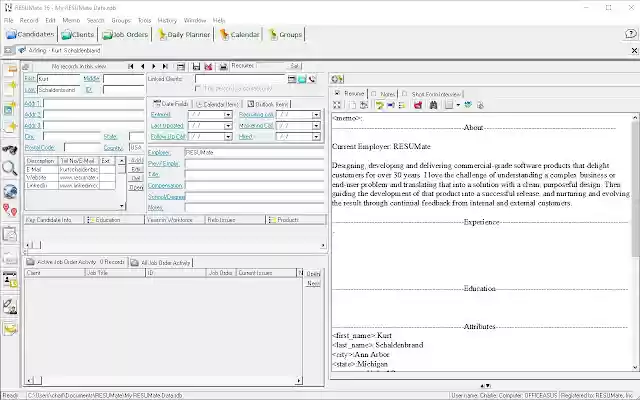The width and height of the screenshot is (640, 400).
Task: Open the Record menu
Action: point(29,20)
